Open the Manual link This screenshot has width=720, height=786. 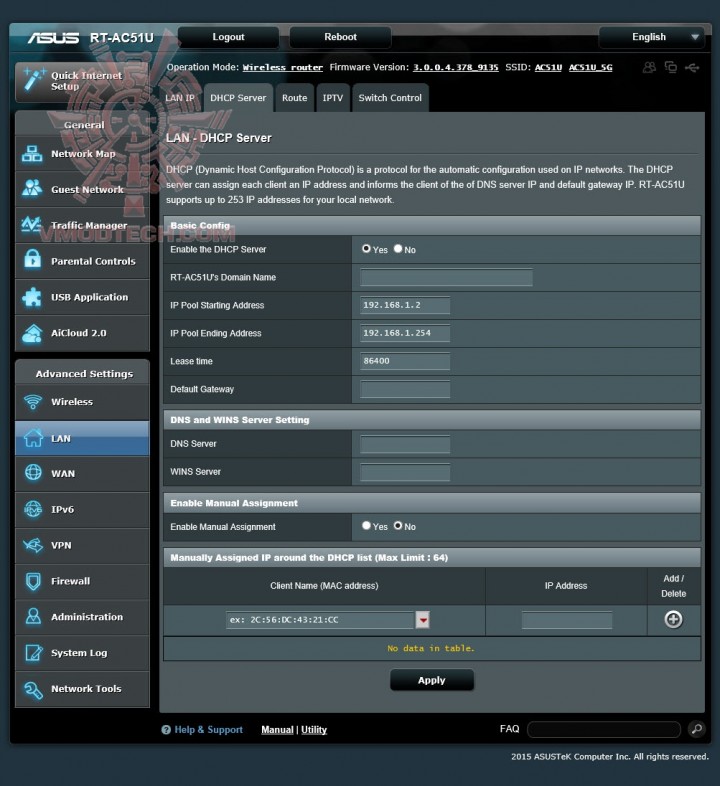pyautogui.click(x=277, y=730)
